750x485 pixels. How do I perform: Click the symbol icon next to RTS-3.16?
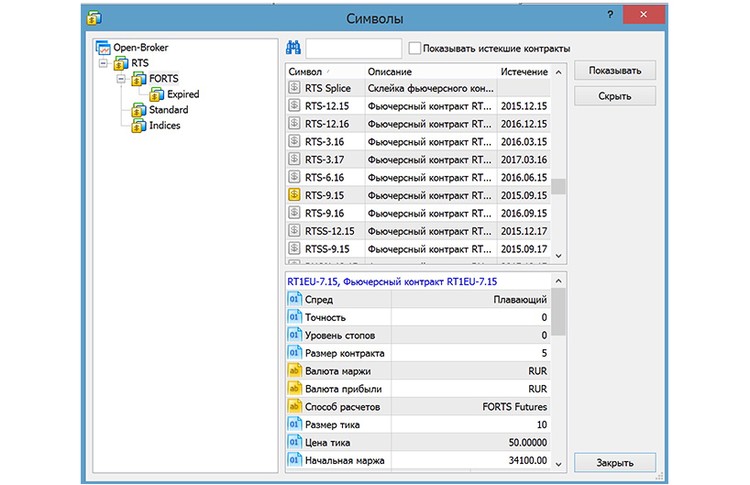pos(294,141)
